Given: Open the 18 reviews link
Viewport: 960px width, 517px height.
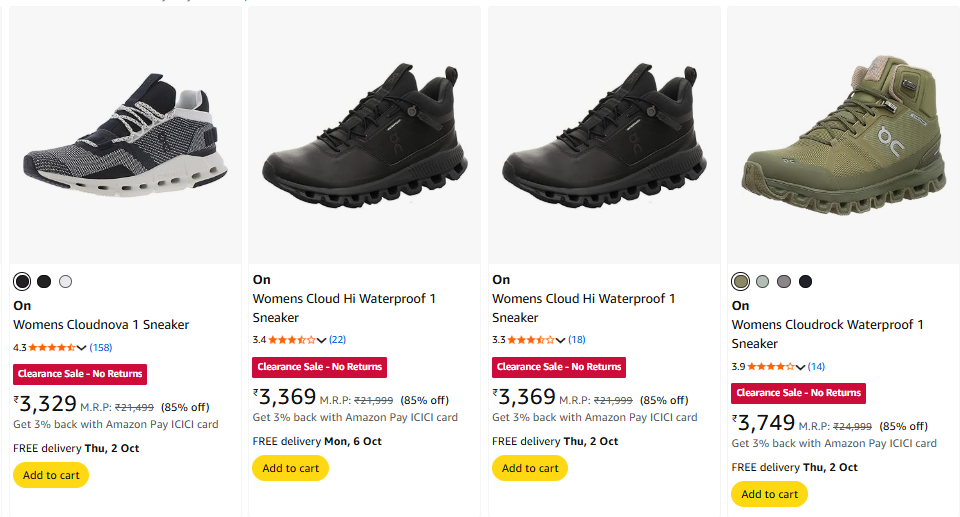Looking at the screenshot, I should (577, 340).
